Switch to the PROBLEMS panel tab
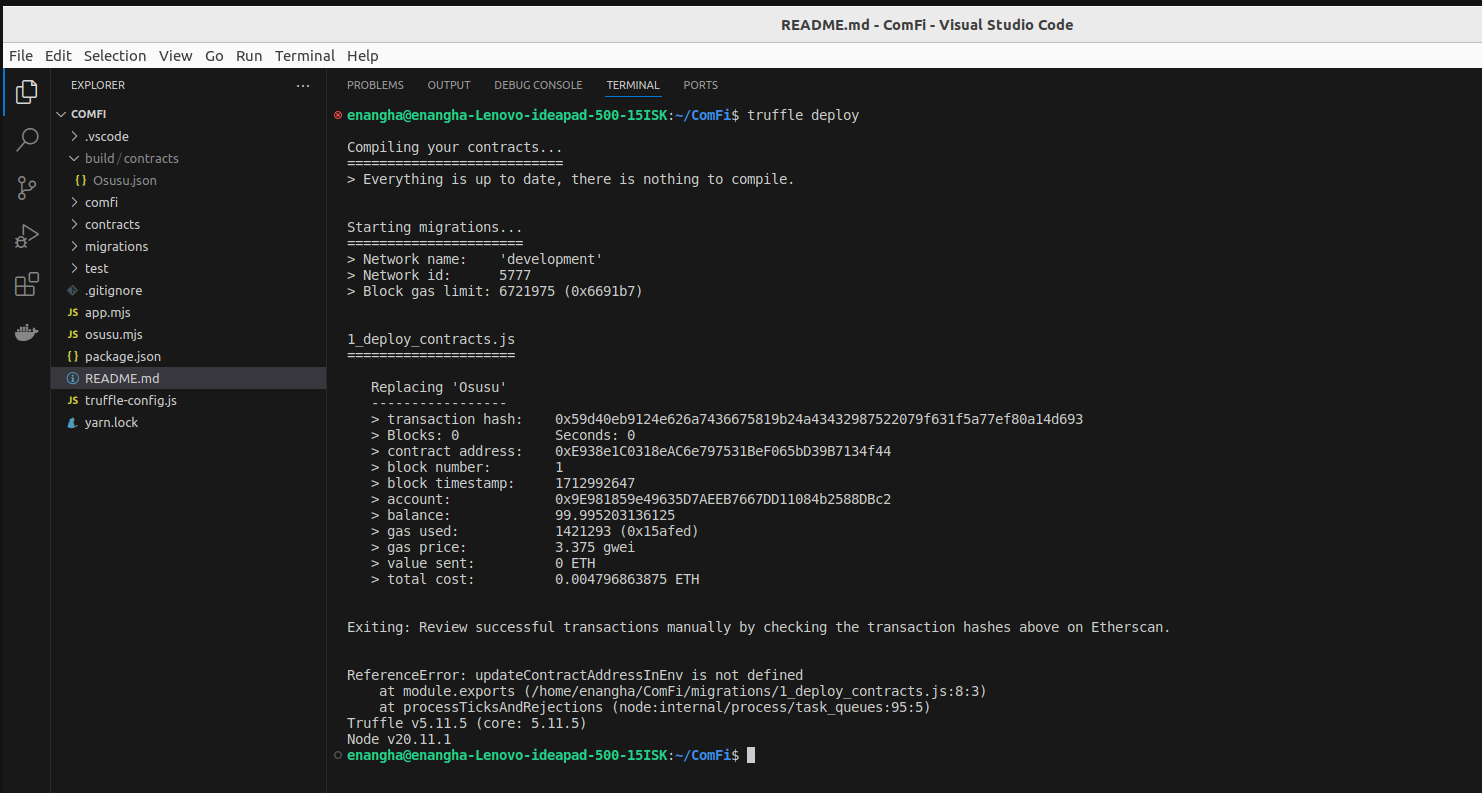Viewport: 1482px width, 793px height. point(376,86)
